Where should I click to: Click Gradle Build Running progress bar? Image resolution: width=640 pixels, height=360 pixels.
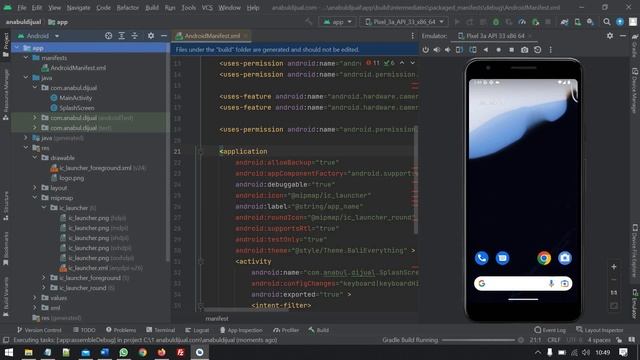(x=478, y=340)
